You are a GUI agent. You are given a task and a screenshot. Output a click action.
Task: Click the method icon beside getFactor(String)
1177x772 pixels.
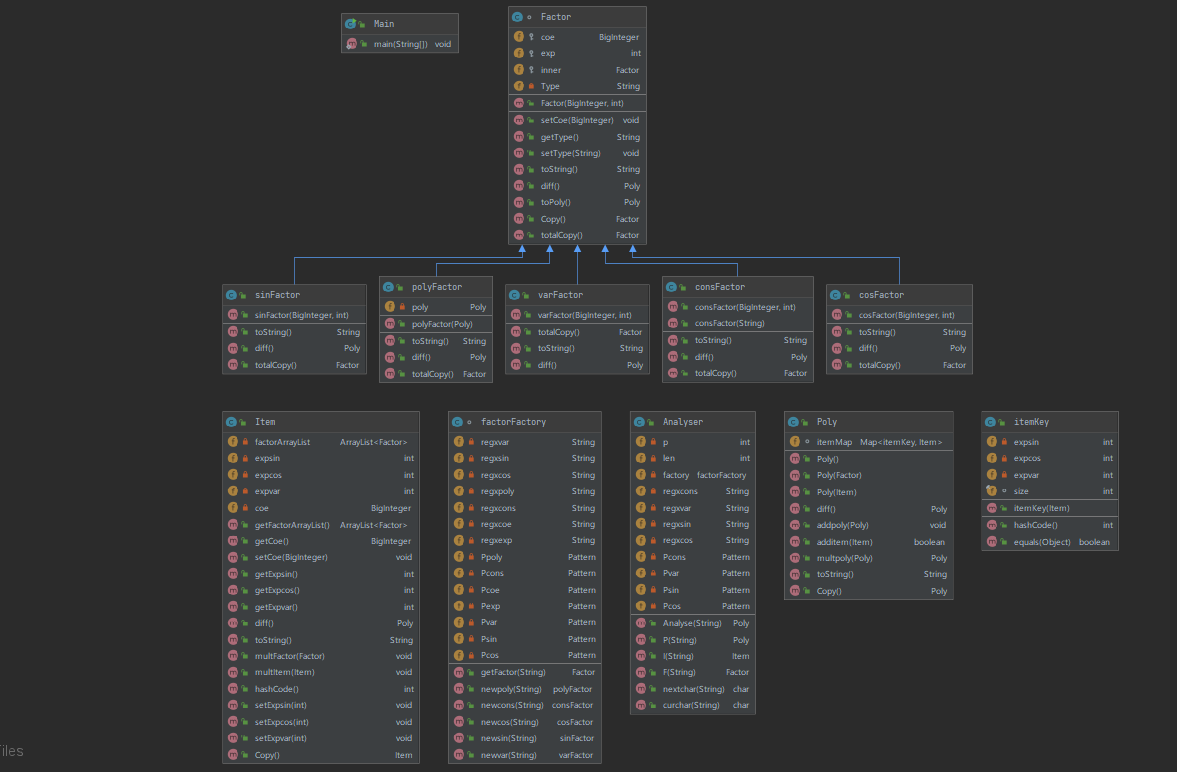click(x=459, y=672)
